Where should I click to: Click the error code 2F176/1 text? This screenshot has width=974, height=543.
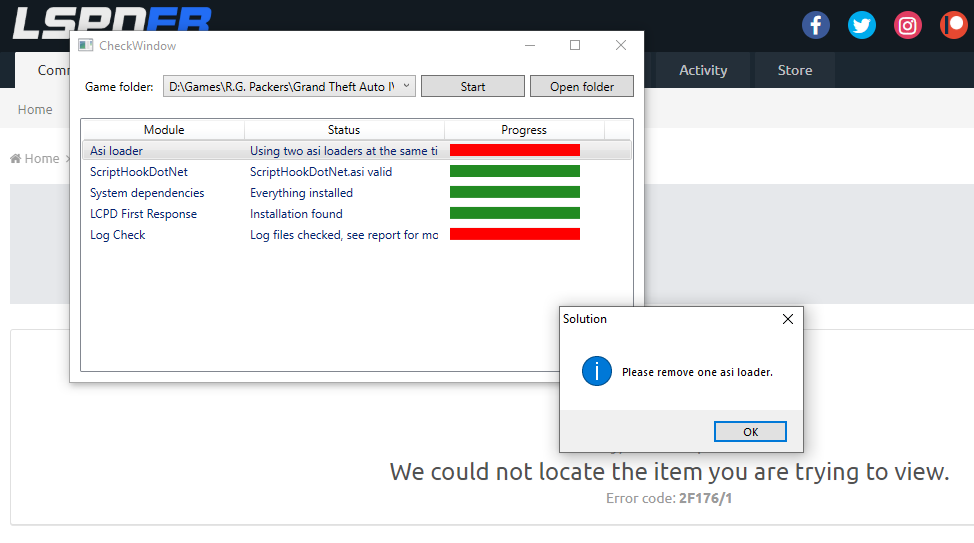[x=705, y=498]
